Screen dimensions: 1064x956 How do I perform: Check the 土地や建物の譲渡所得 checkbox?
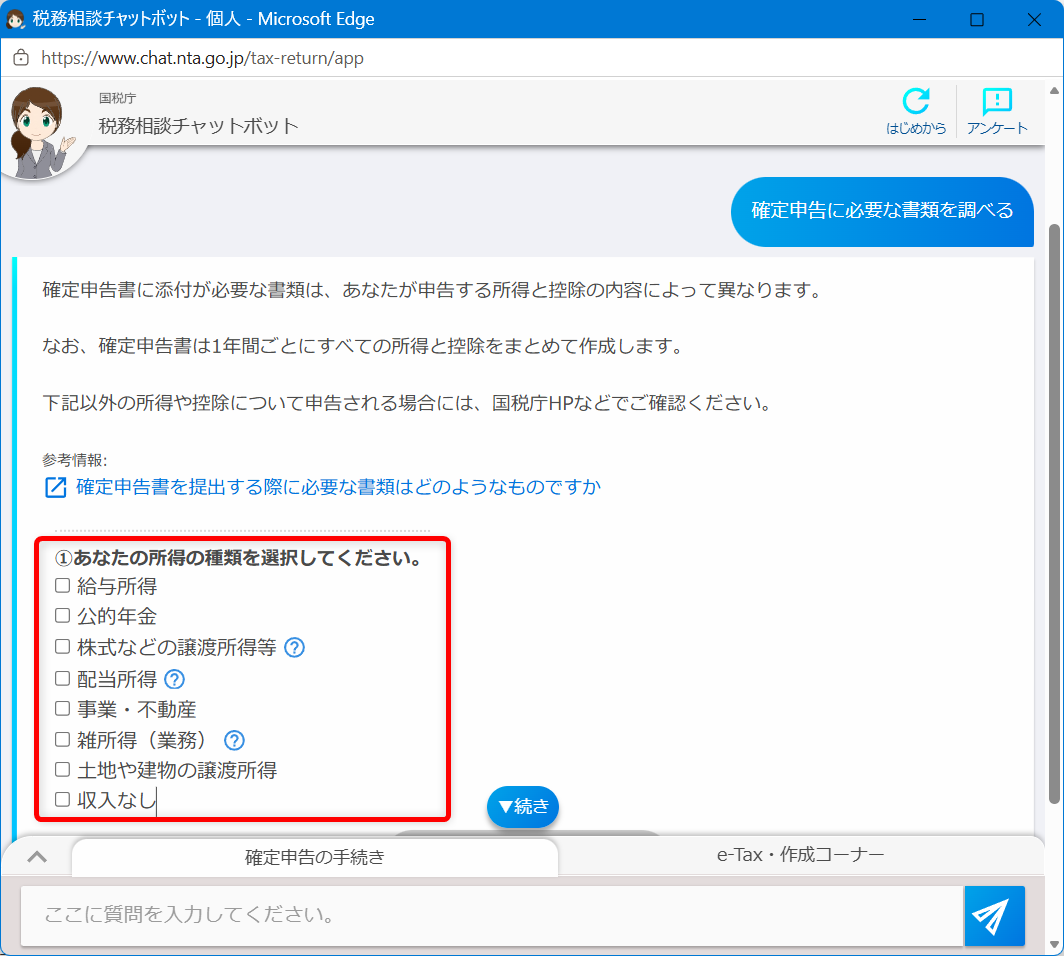[x=62, y=769]
